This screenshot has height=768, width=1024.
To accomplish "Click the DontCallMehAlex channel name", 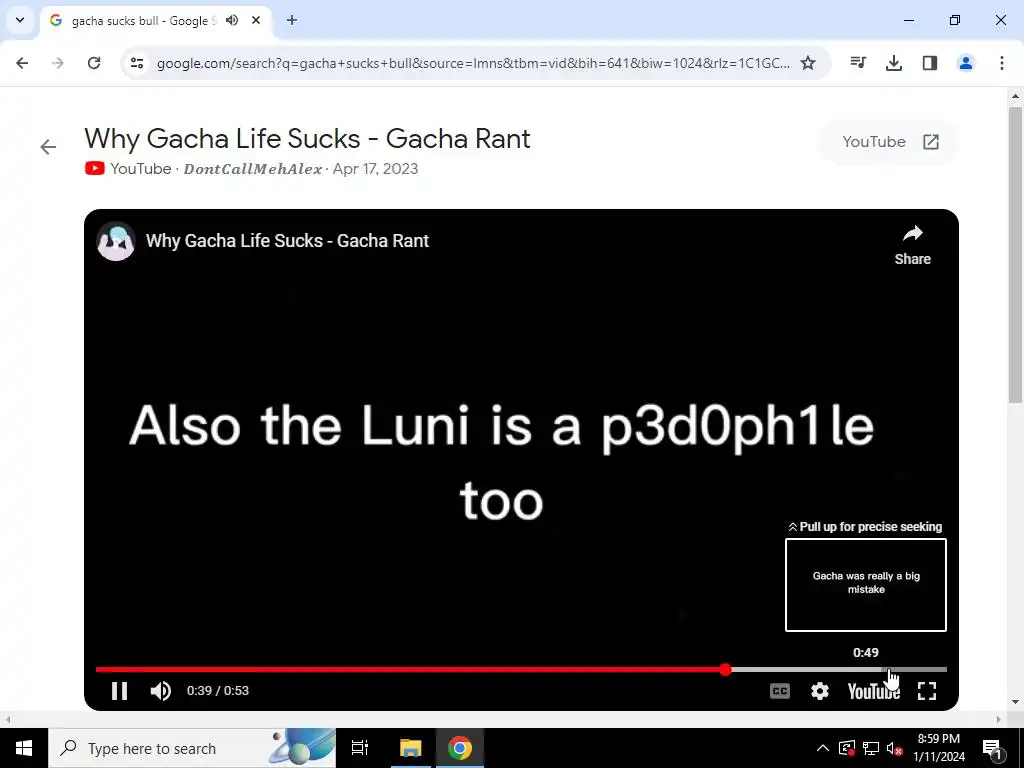I will point(253,169).
